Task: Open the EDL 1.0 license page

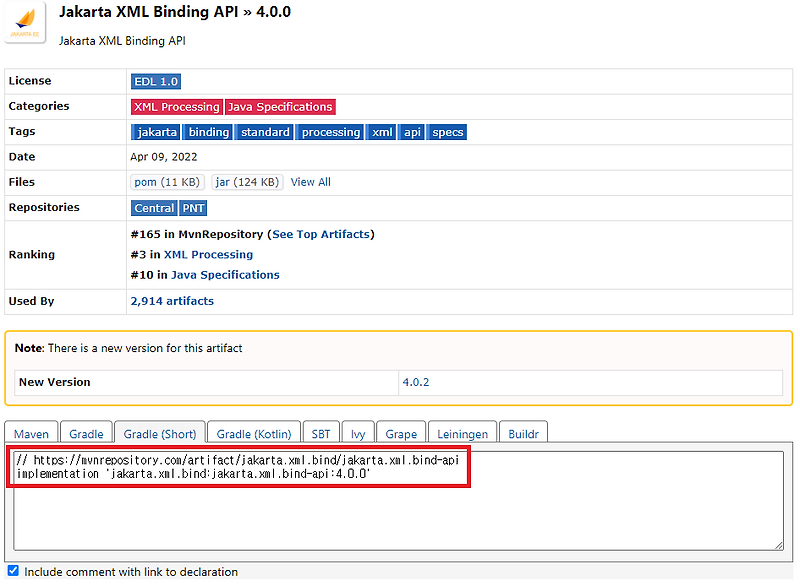Action: click(155, 81)
